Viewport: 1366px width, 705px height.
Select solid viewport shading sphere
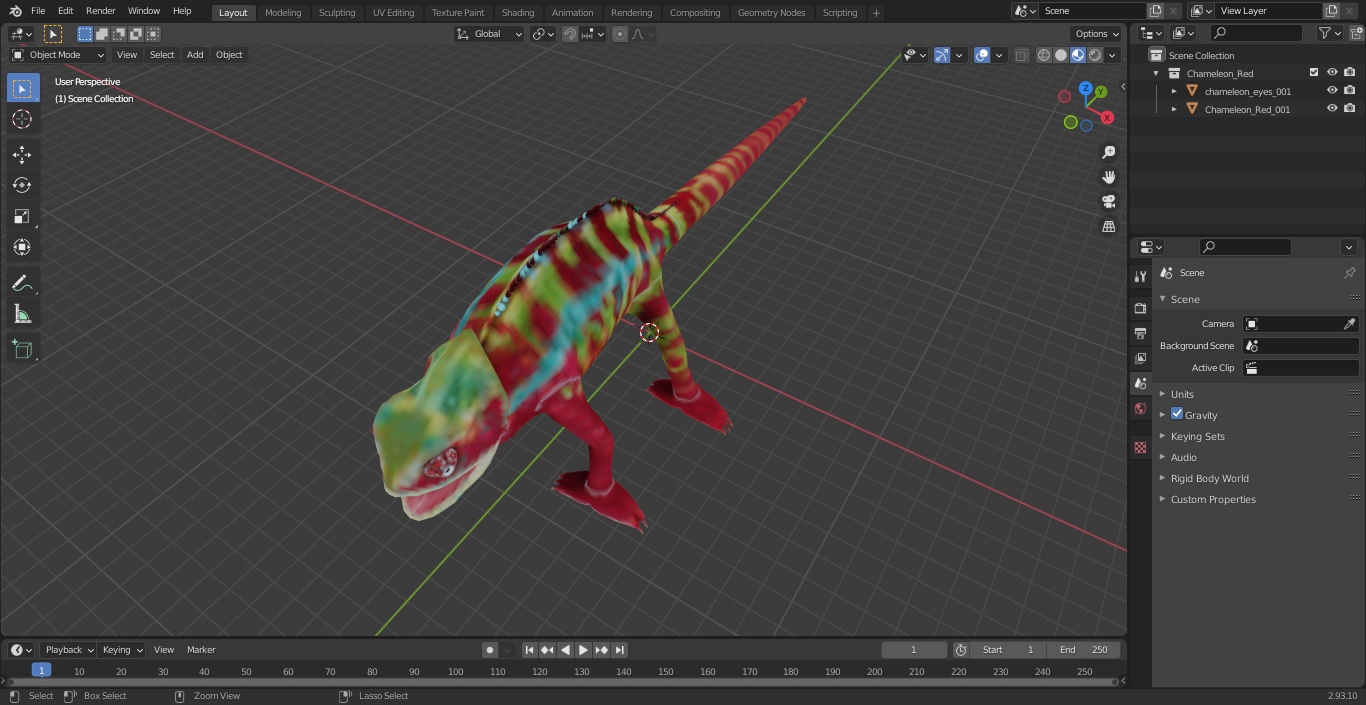(x=1061, y=55)
